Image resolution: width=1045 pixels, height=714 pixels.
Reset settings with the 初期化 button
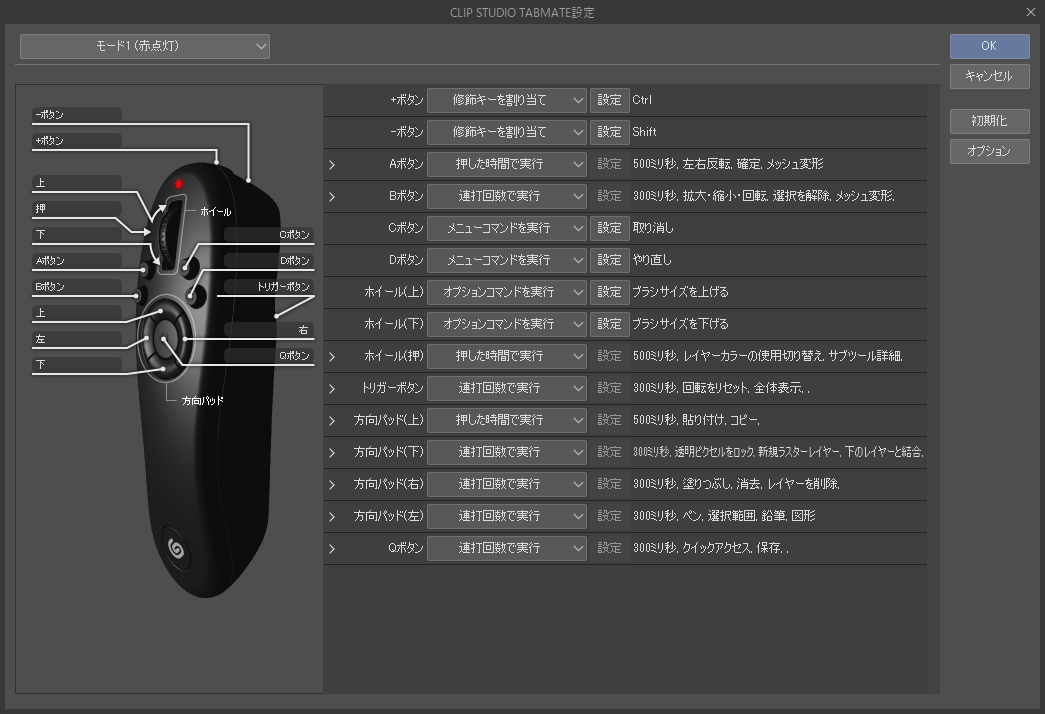(989, 121)
